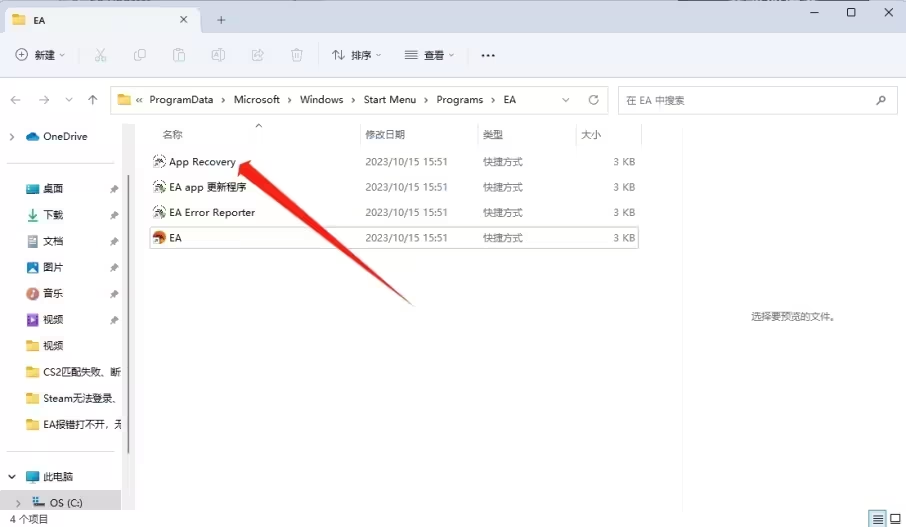This screenshot has width=906, height=527.
Task: Open the New (新建) menu
Action: [x=40, y=55]
